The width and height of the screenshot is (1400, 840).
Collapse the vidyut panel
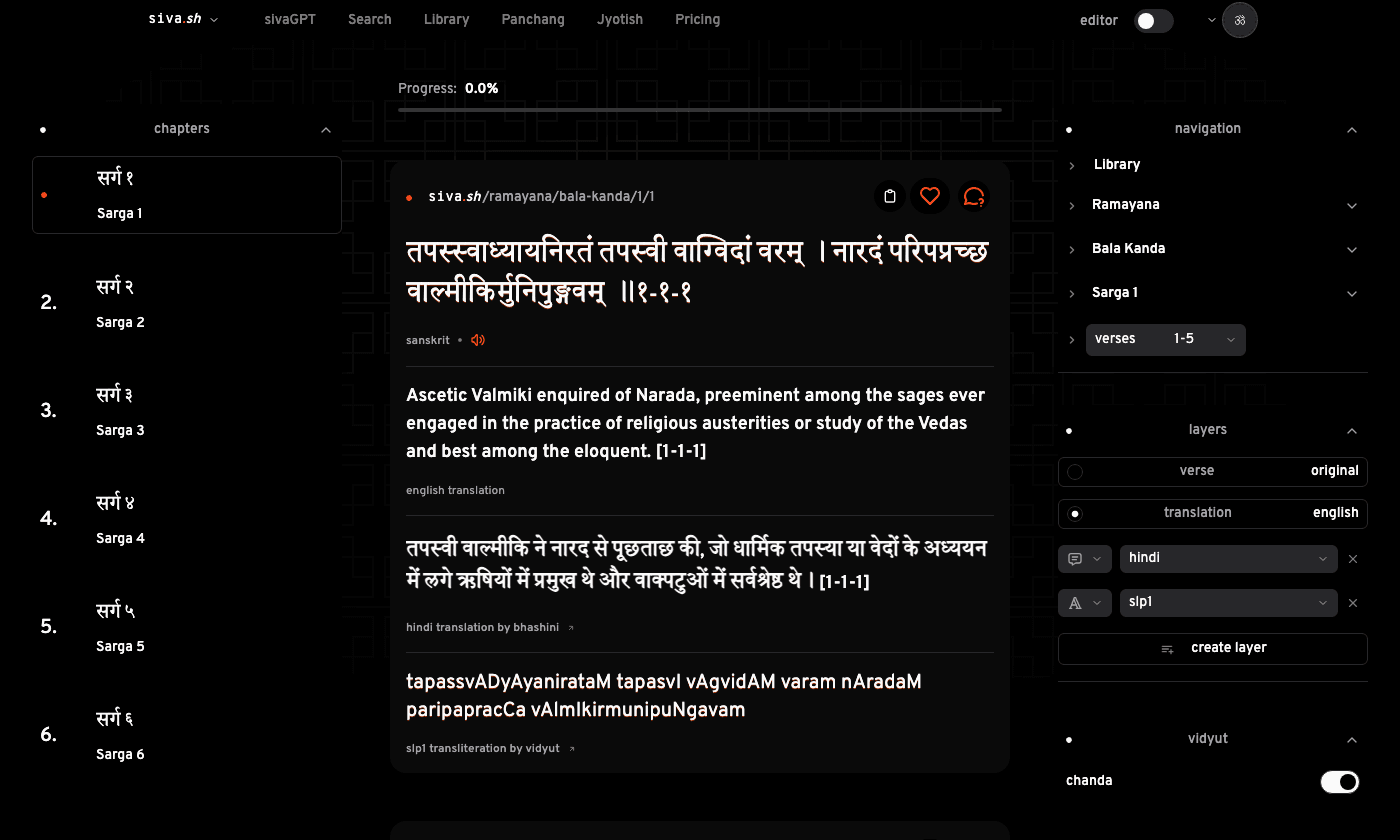click(x=1352, y=740)
